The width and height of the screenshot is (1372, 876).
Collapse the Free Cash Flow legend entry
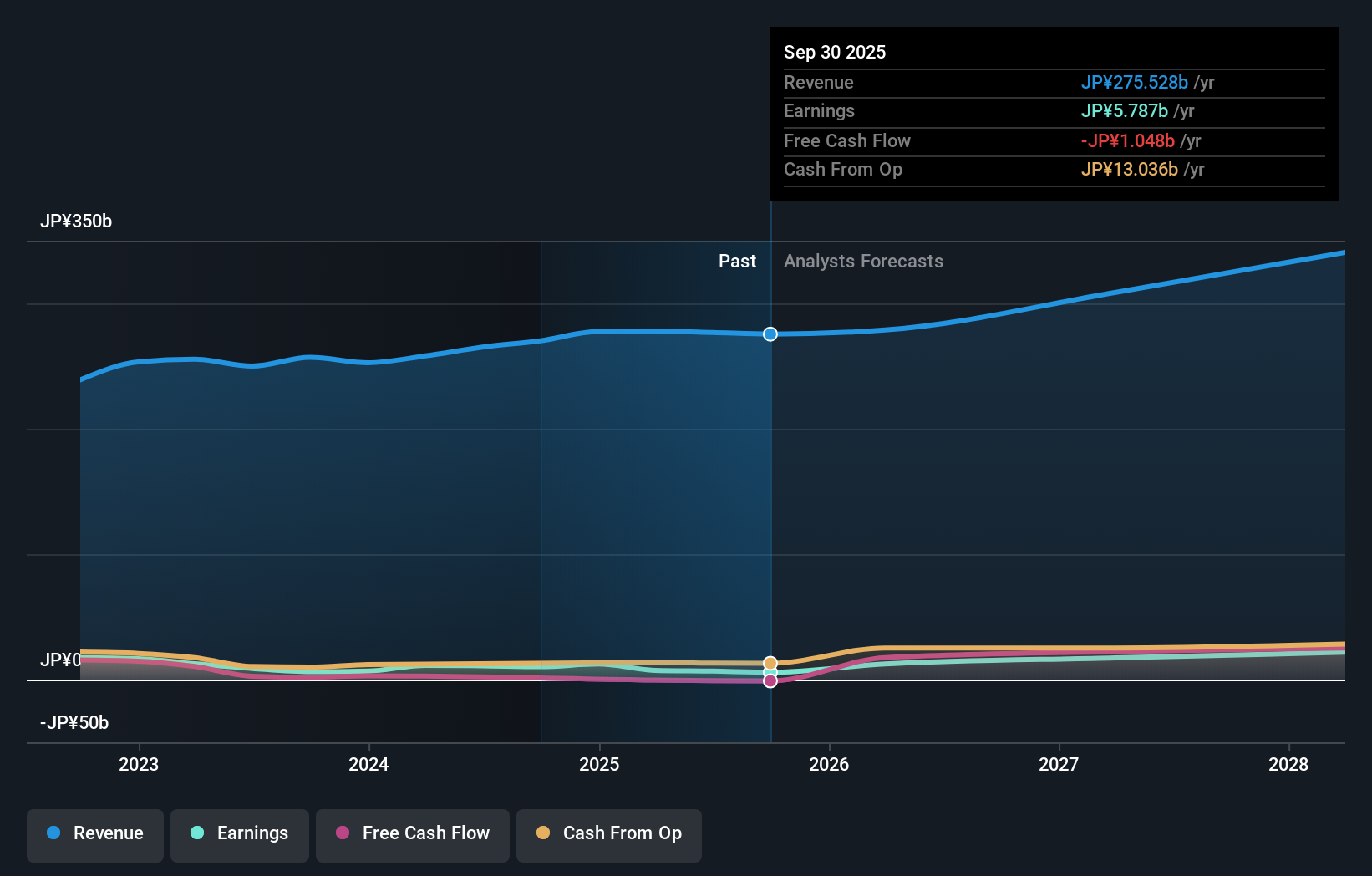point(412,835)
